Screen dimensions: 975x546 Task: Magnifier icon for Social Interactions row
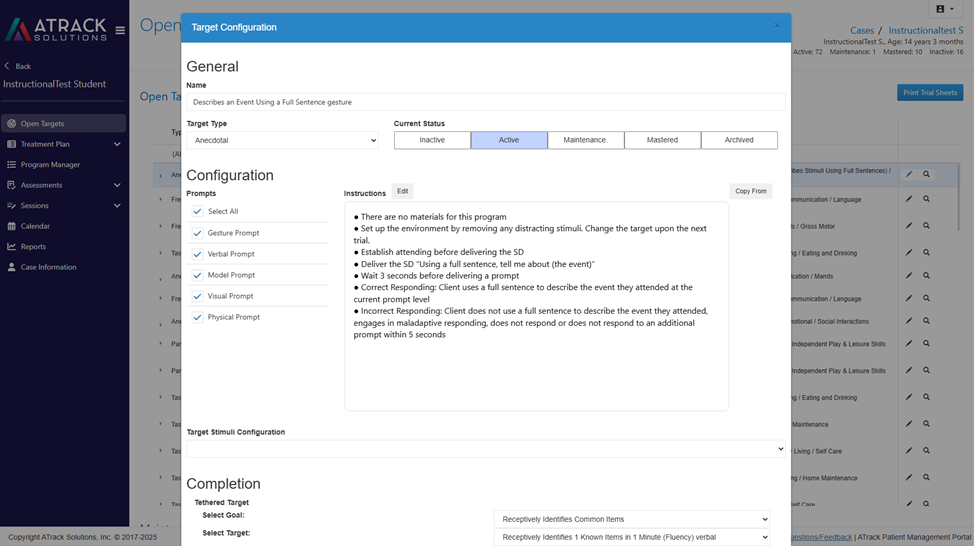[926, 321]
